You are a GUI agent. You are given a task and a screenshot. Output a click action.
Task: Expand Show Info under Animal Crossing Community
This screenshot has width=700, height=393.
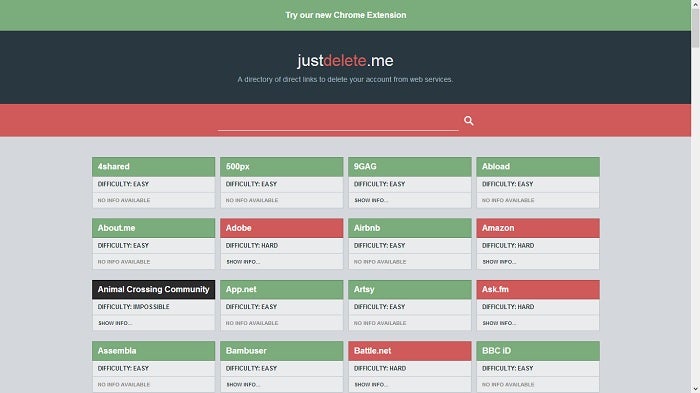click(115, 323)
